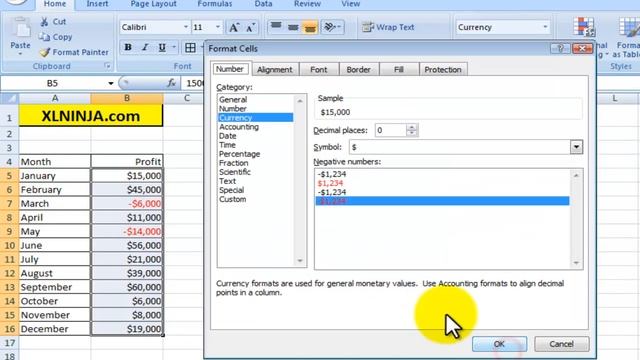Open the Data ribbon tab
Image resolution: width=640 pixels, height=360 pixels.
263,4
